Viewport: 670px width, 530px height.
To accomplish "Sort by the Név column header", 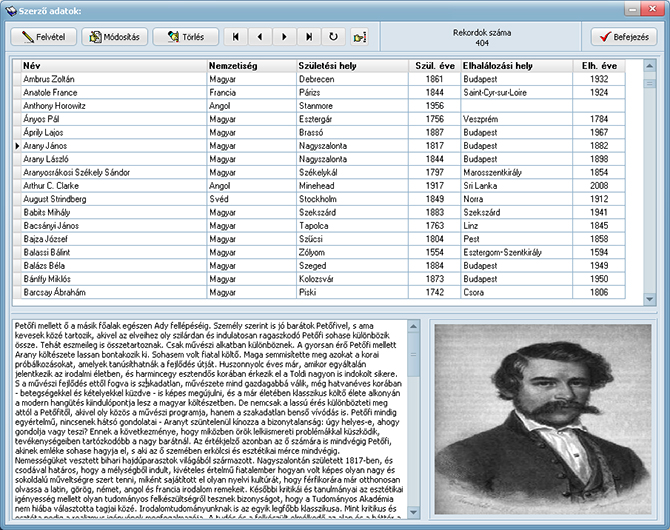I will 114,66.
